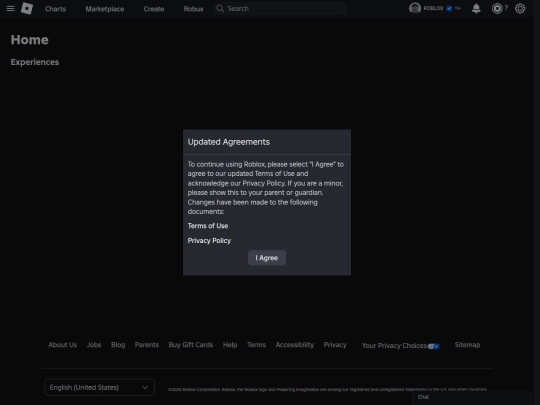Open Your Privacy Choices link

tap(401, 346)
